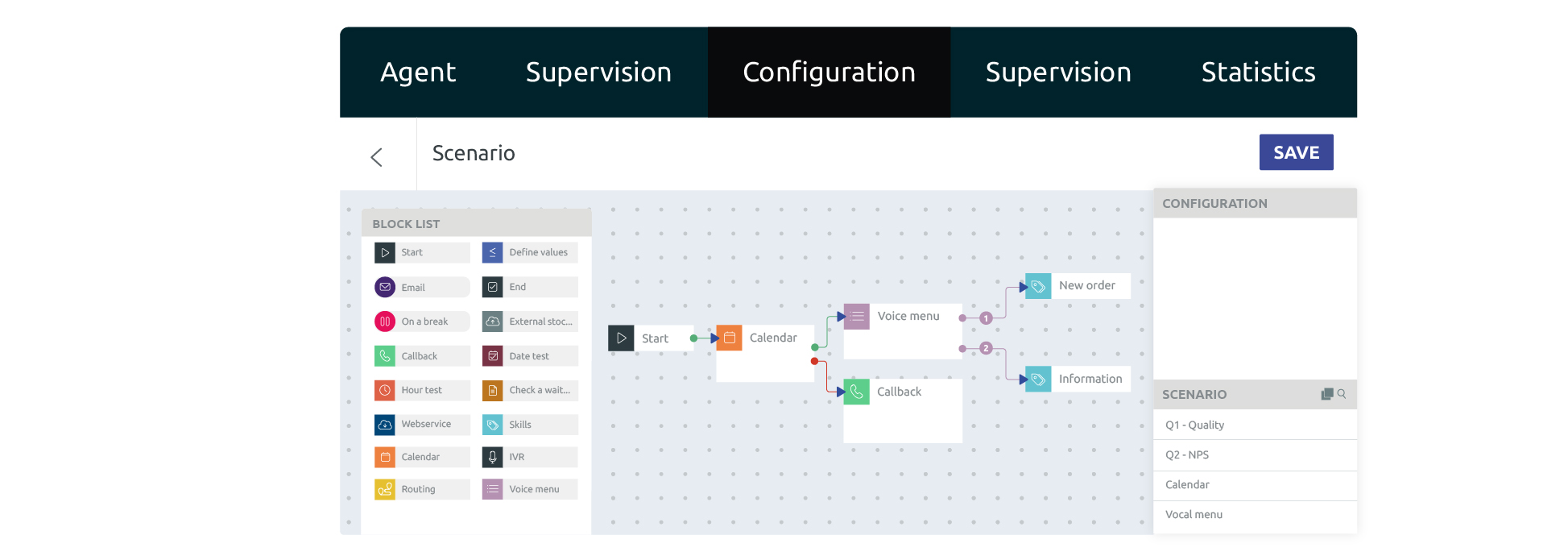Pick the Routing block icon

[385, 489]
